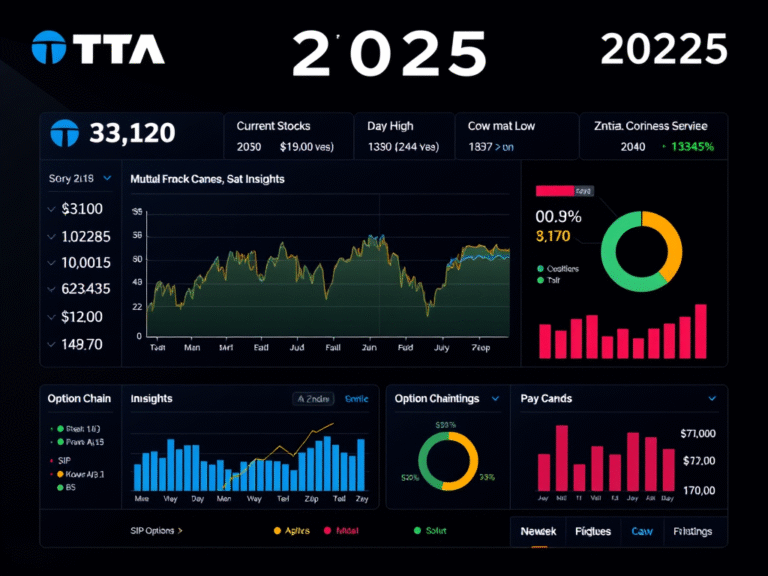Switch to the Neweek tab

click(538, 532)
